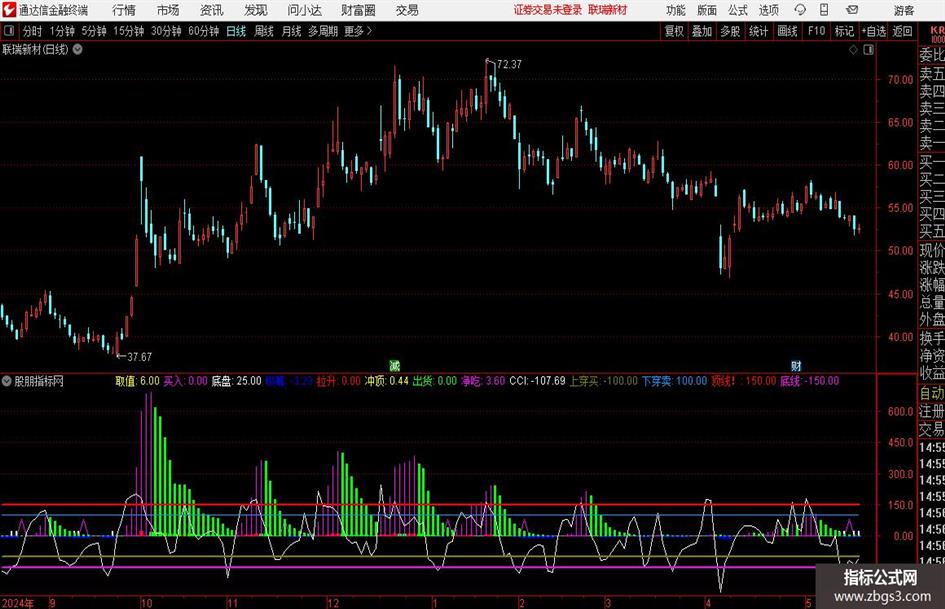The height and width of the screenshot is (609, 945).
Task: Click the 70.00 price axis label
Action: pyautogui.click(x=900, y=80)
